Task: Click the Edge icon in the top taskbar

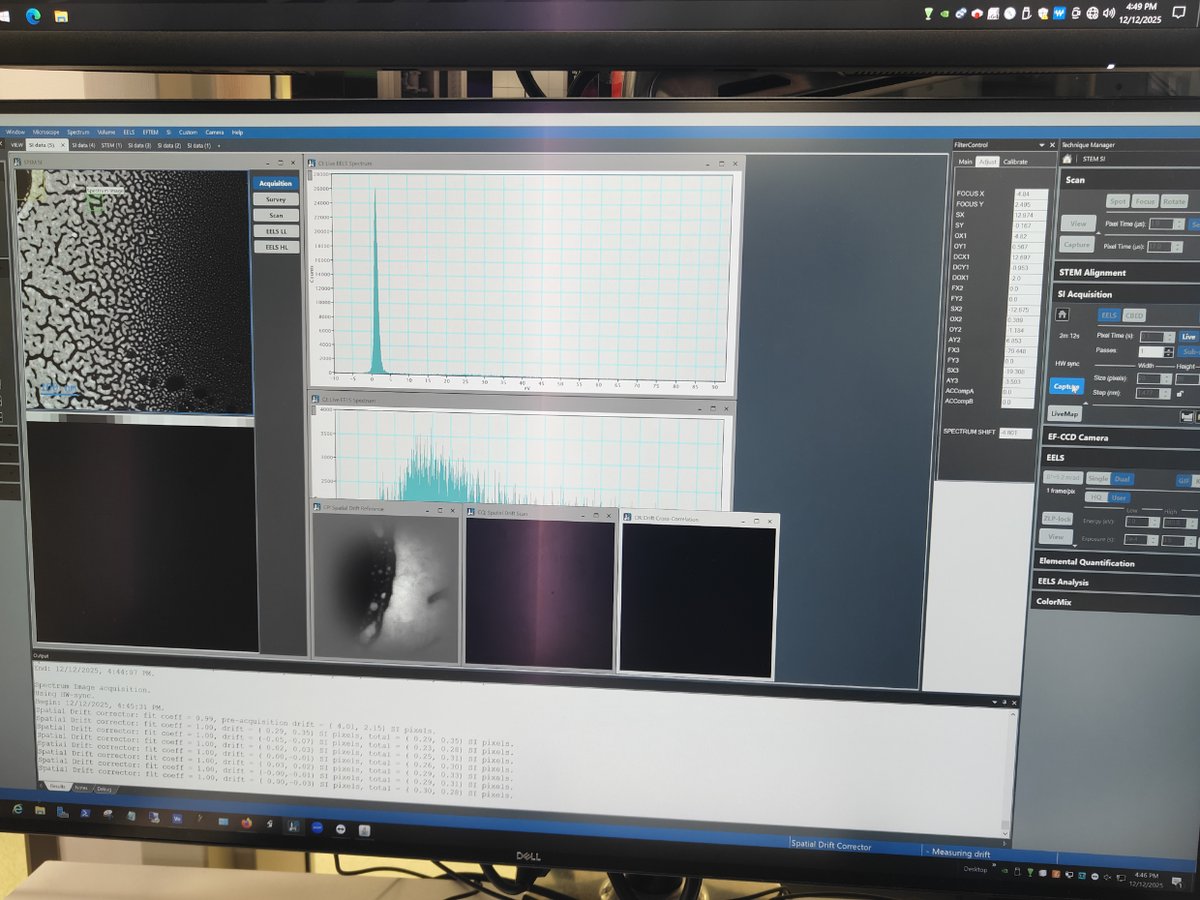Action: coord(33,16)
